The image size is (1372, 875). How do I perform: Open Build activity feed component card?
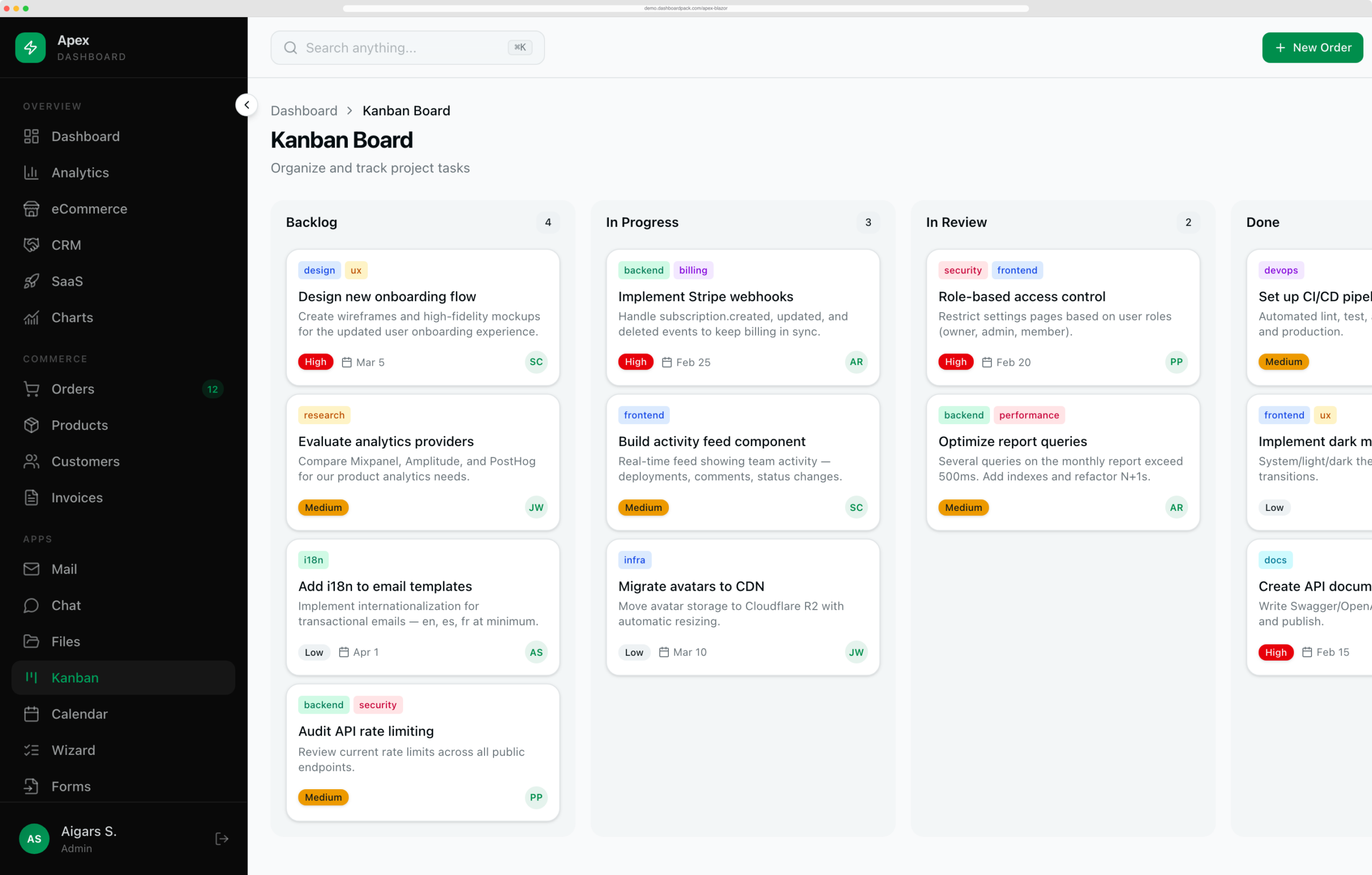pyautogui.click(x=742, y=462)
